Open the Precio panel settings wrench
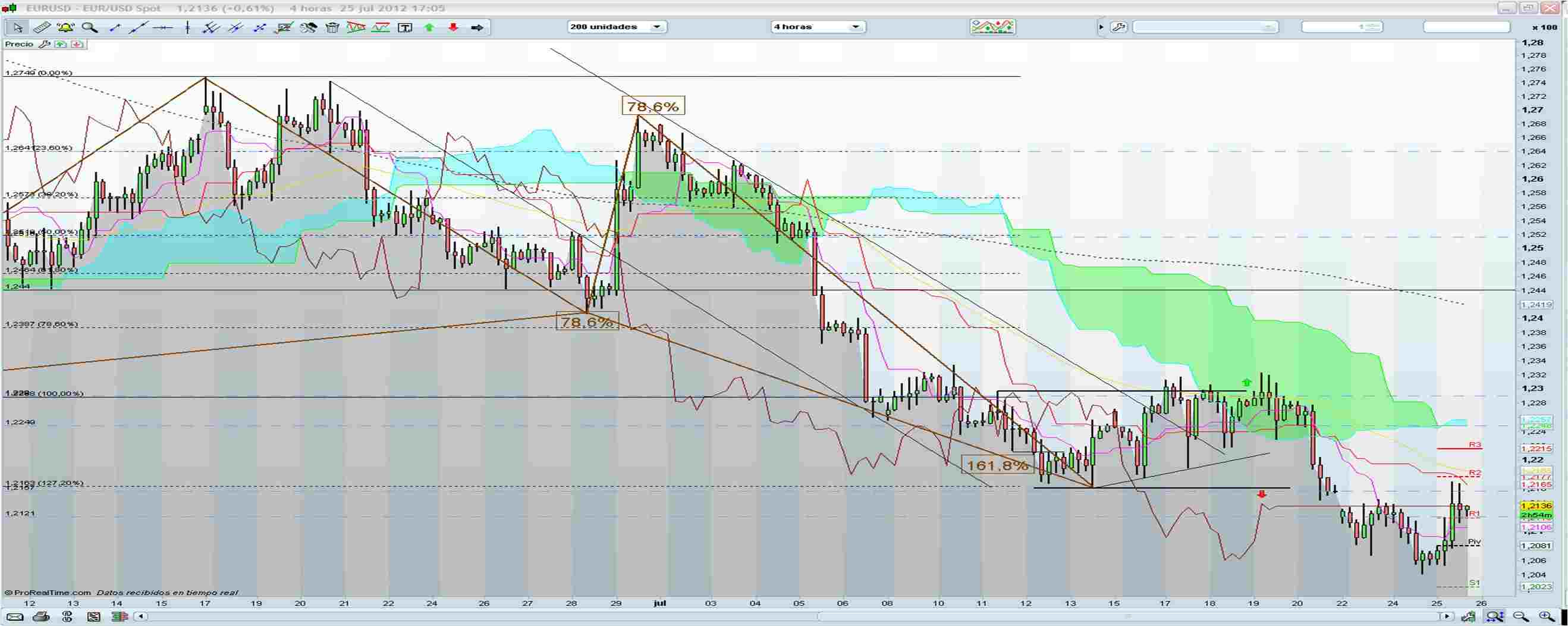The image size is (1568, 626). (45, 44)
